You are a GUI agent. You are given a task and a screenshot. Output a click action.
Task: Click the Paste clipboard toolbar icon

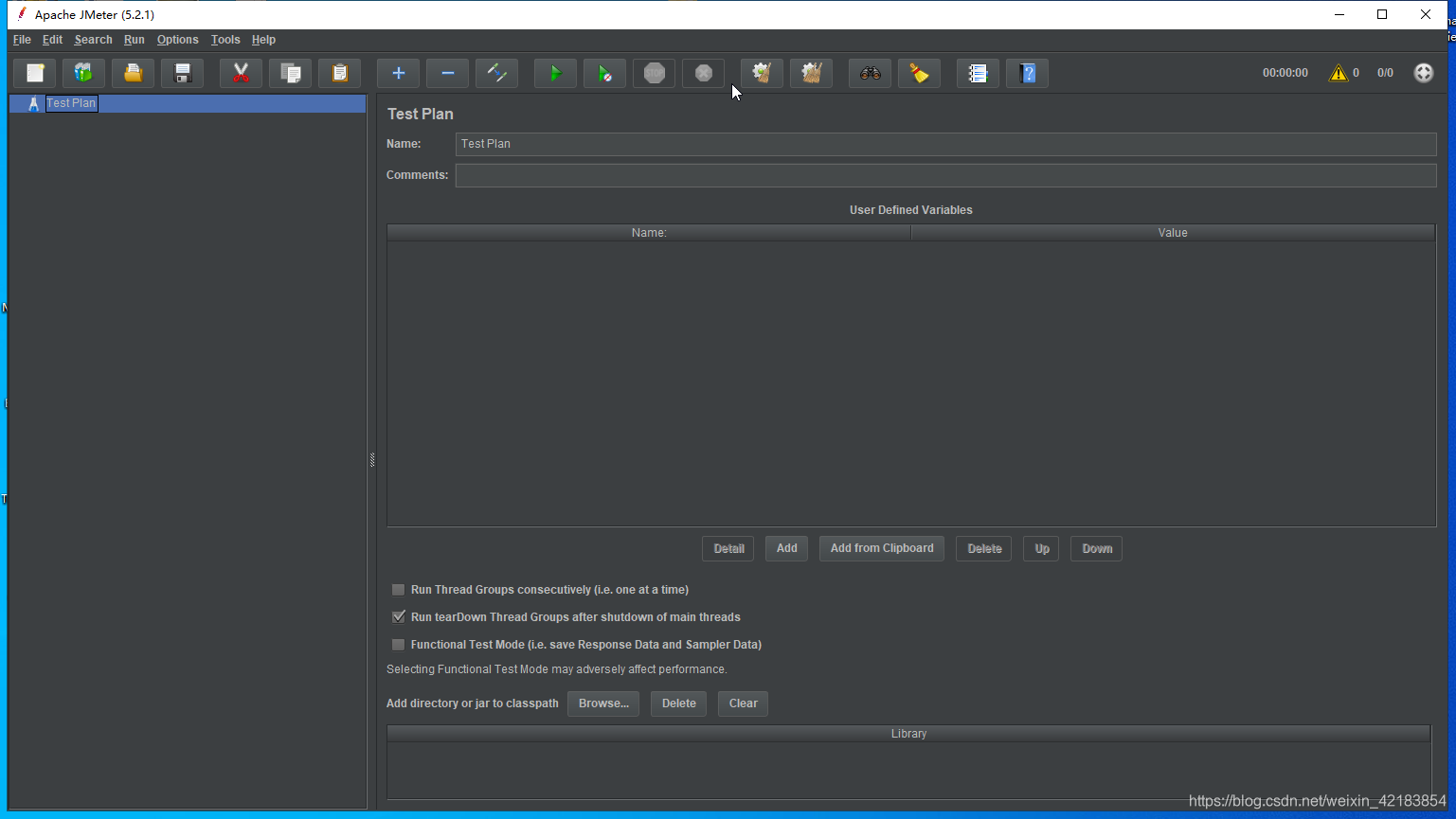(340, 73)
